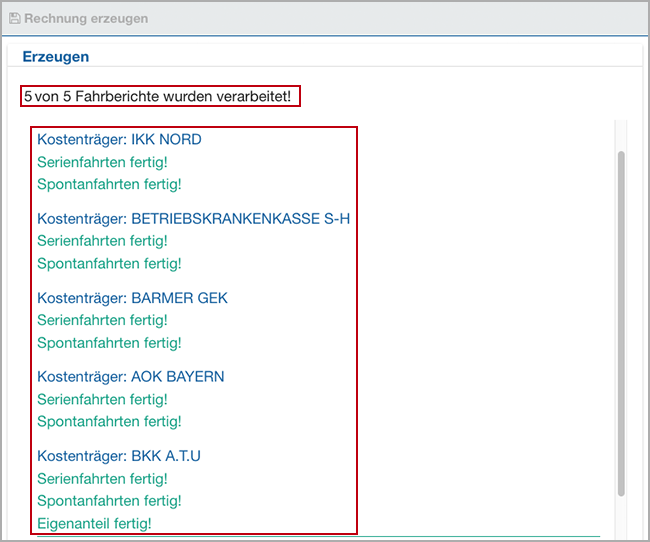Screen dimensions: 650x542
Task: Click the 'Eigenanteil fertig!' line
Action: [94, 523]
